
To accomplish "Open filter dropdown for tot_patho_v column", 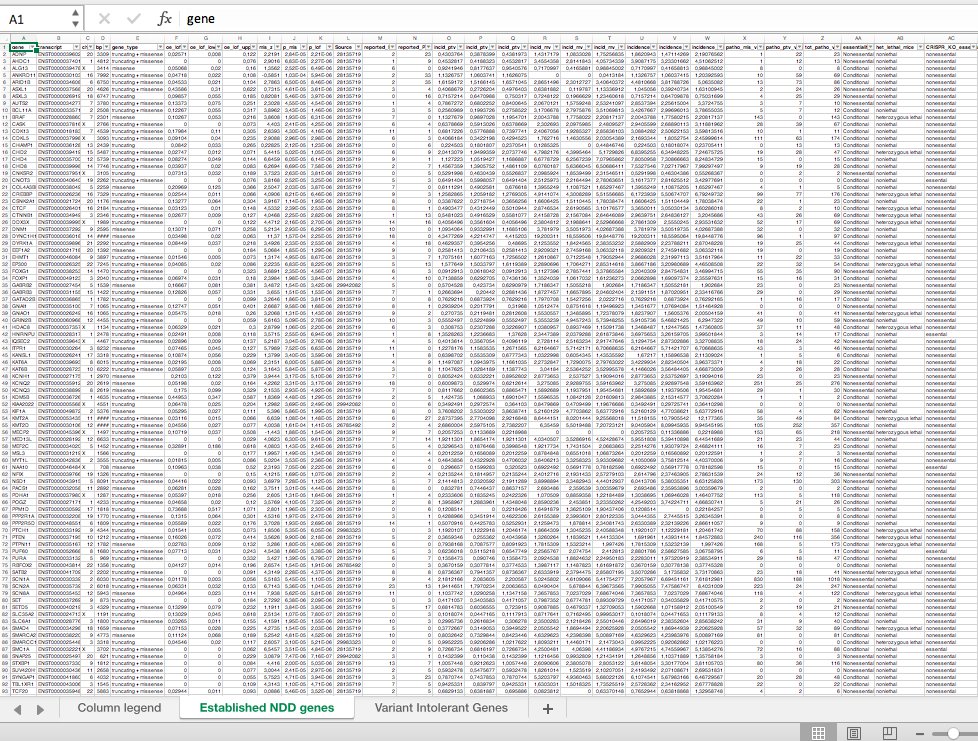I will 838,47.
